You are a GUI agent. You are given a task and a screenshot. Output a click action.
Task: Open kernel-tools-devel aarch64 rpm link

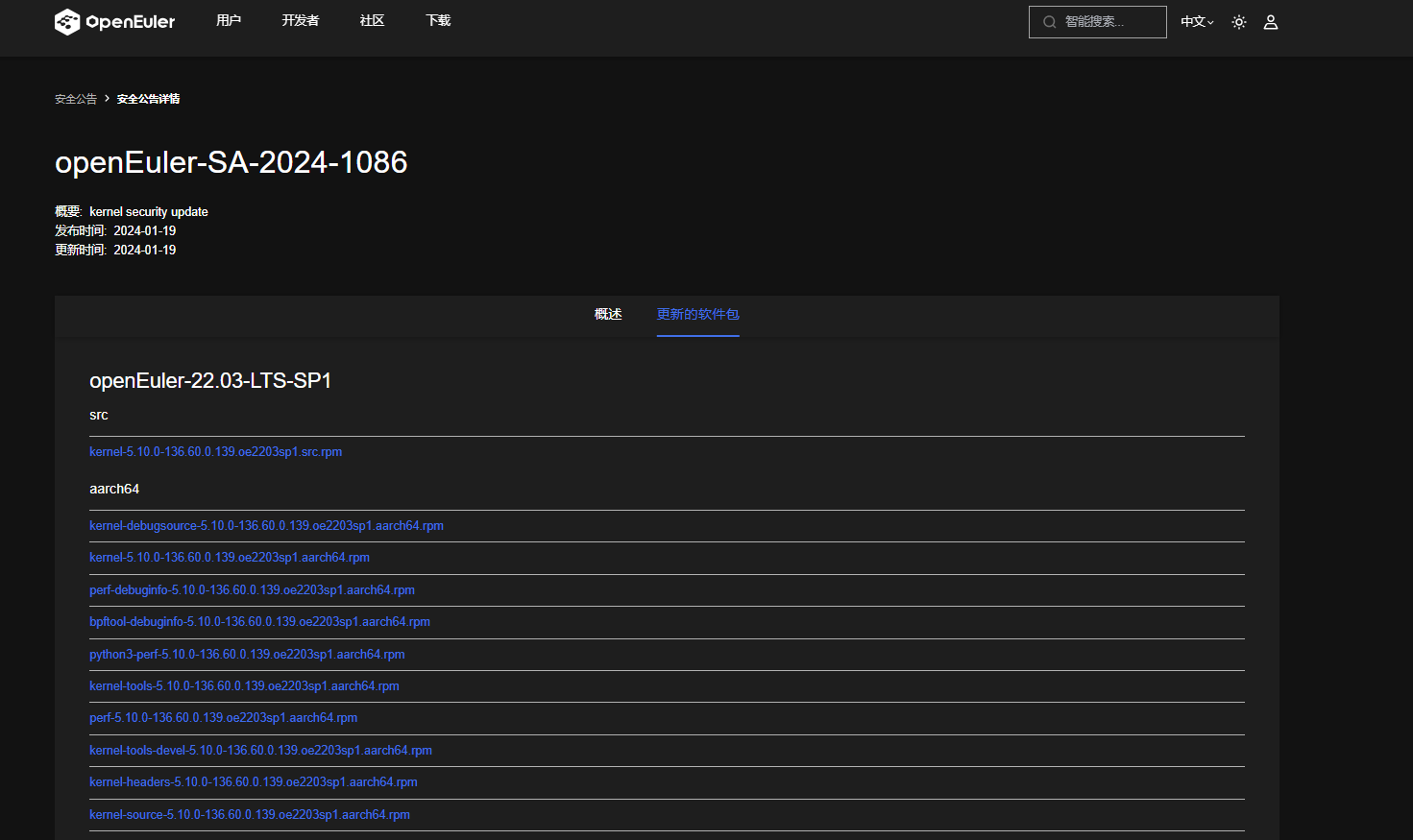(x=260, y=751)
